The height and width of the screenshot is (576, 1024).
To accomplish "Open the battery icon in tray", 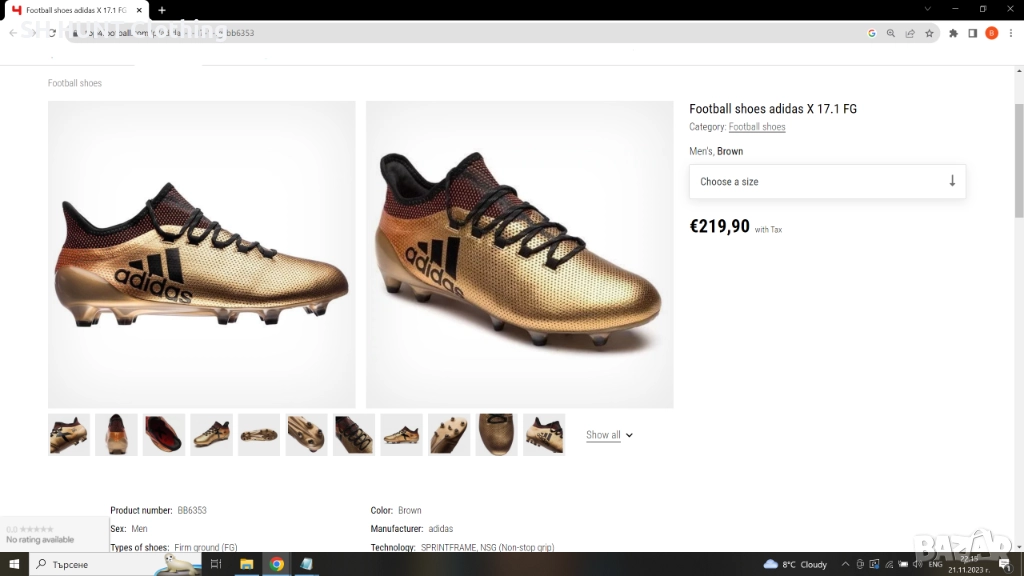I will (x=903, y=564).
